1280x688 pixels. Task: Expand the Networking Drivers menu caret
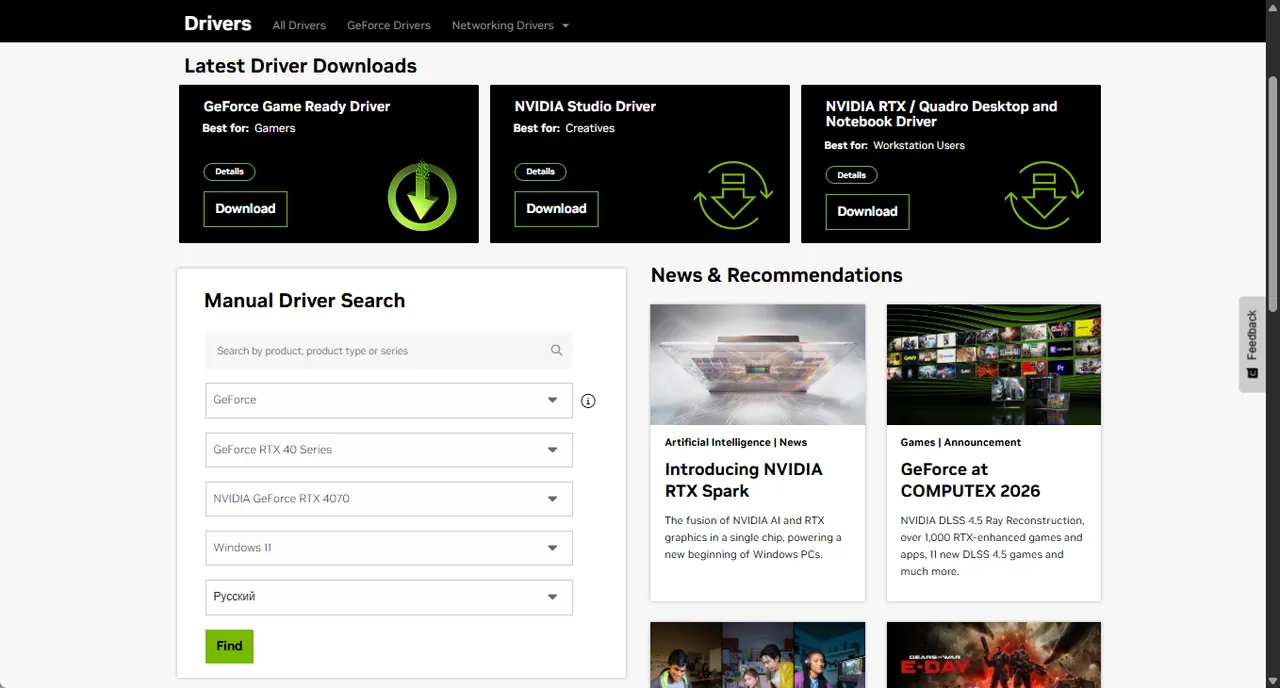565,26
